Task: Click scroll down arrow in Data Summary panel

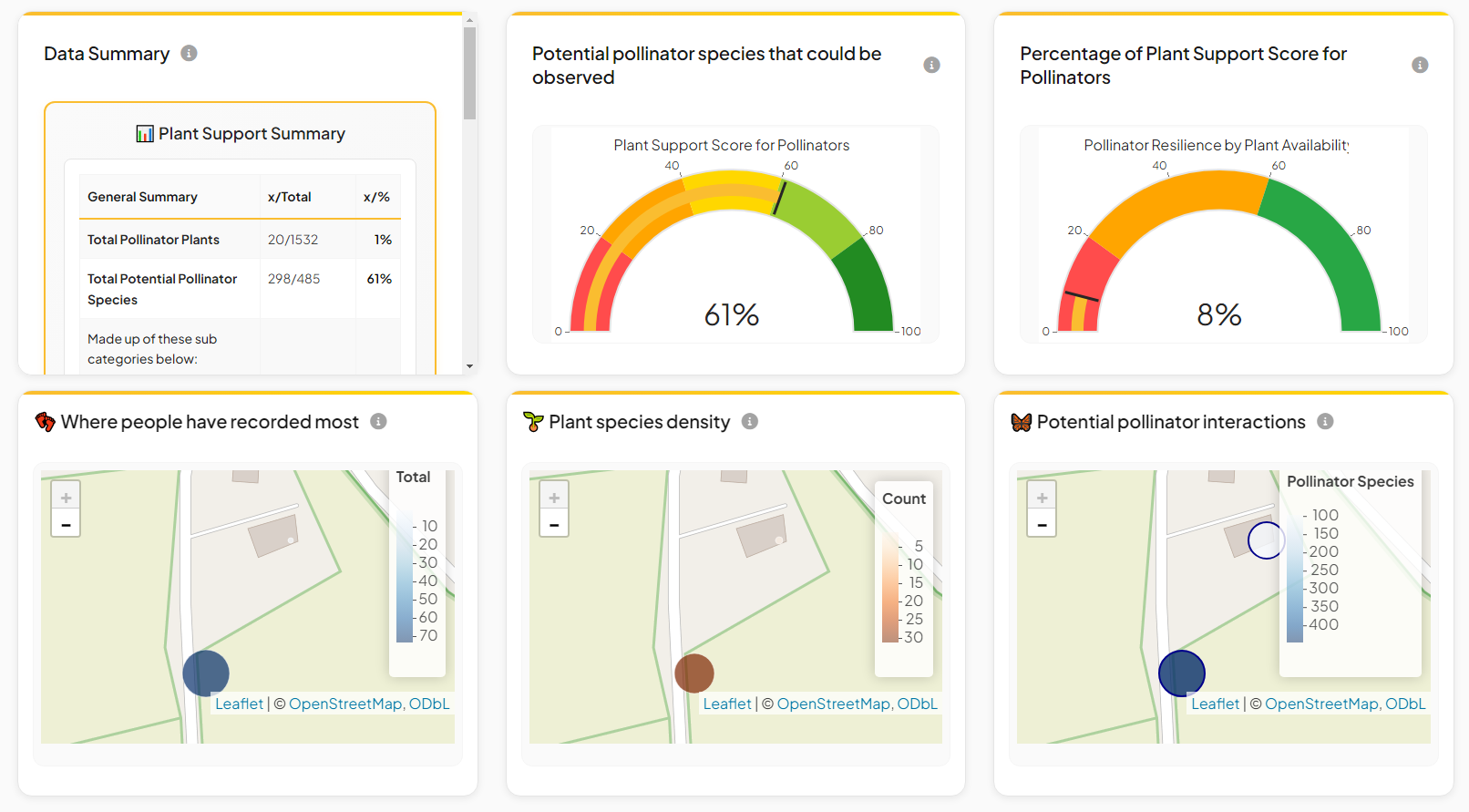Action: coord(469,365)
